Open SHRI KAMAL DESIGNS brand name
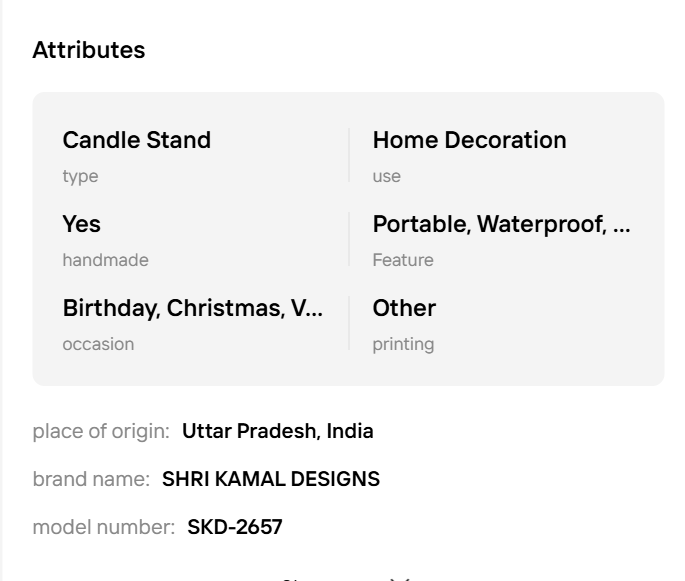The height and width of the screenshot is (581, 685). [x=271, y=479]
